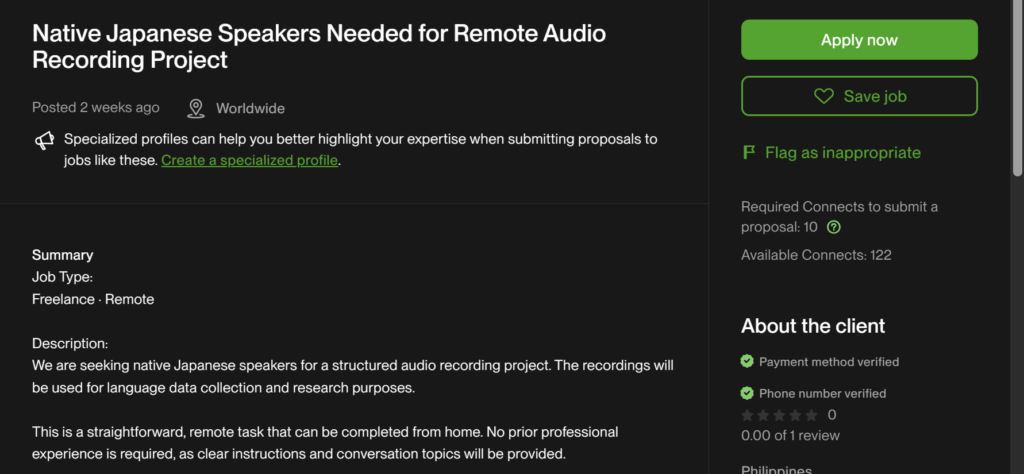
Task: Click the Apply now button
Action: tap(858, 40)
